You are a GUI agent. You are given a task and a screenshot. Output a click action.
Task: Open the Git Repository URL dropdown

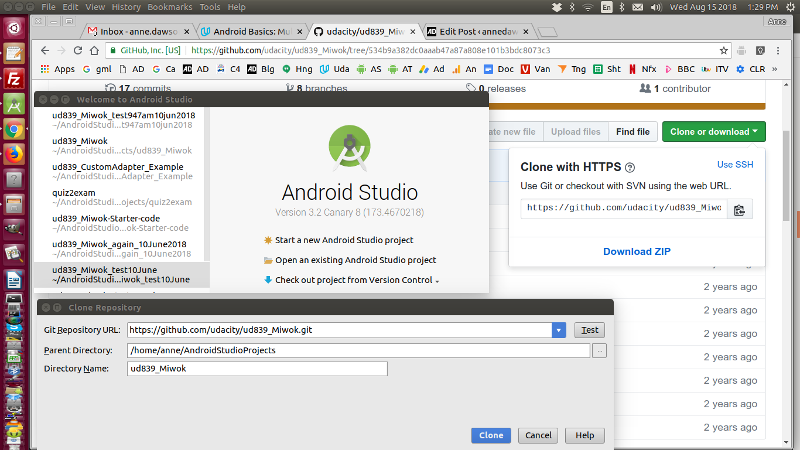559,330
